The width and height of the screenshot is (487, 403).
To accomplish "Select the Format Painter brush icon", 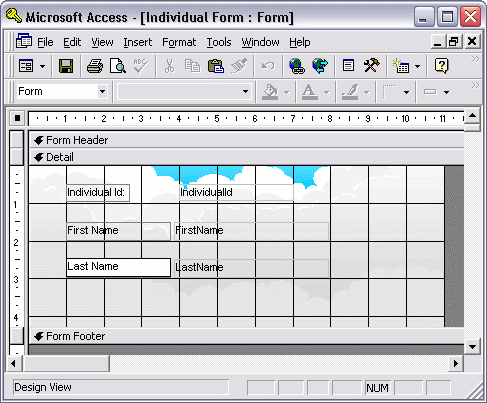I will pos(239,66).
